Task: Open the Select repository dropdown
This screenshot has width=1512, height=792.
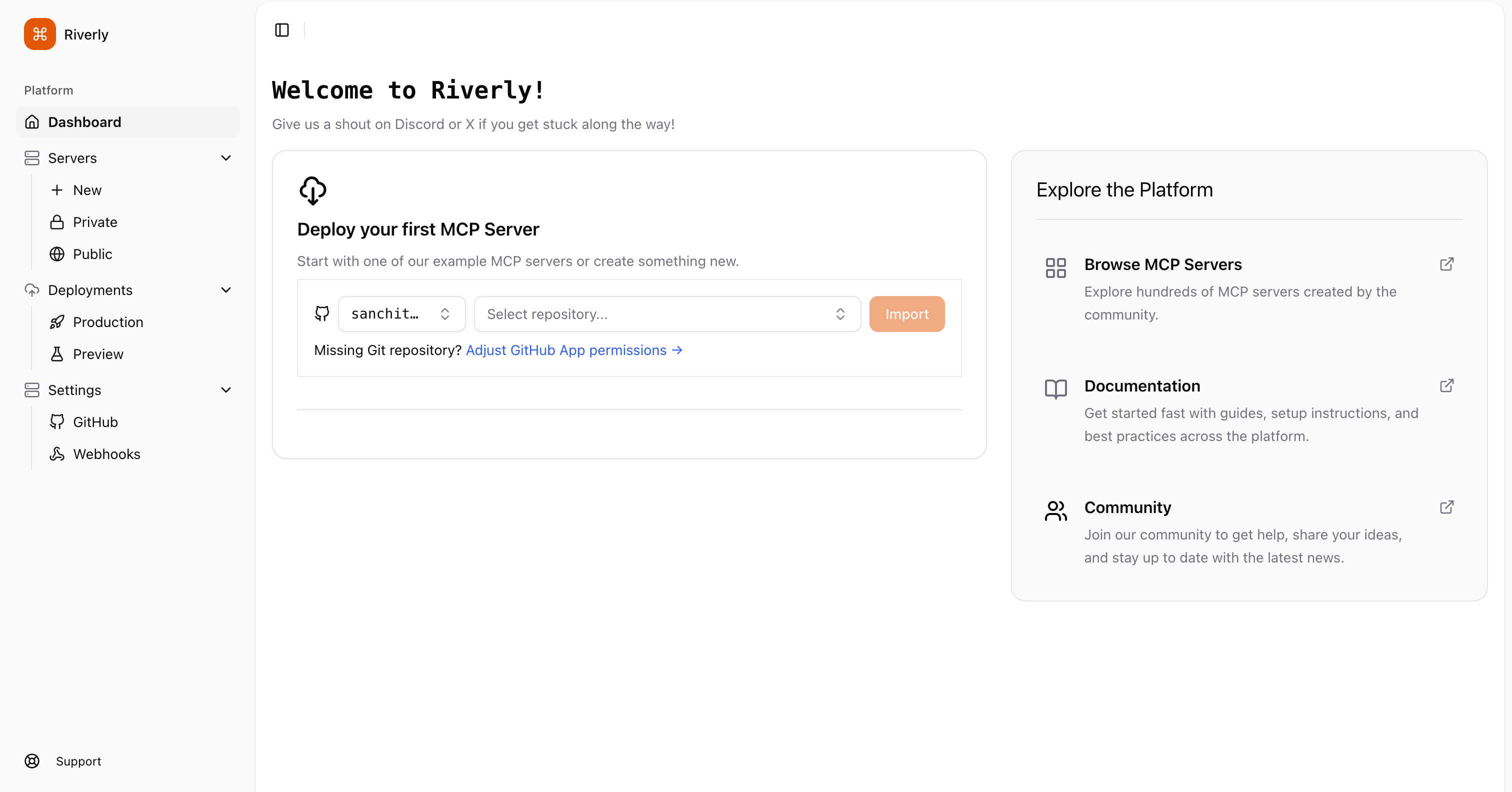Action: 667,314
